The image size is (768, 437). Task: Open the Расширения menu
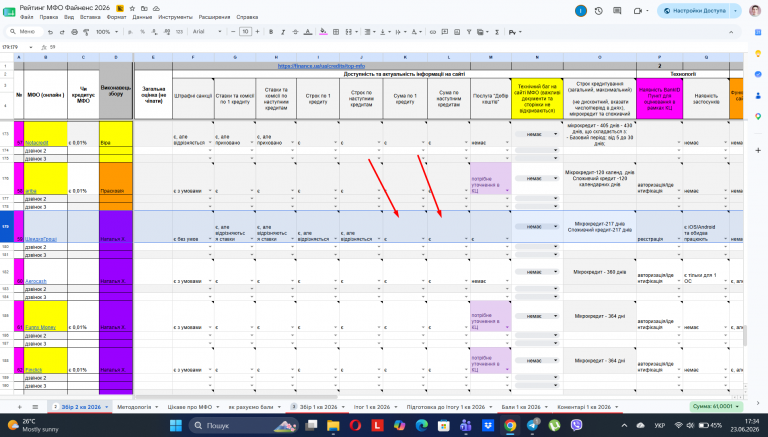click(214, 17)
